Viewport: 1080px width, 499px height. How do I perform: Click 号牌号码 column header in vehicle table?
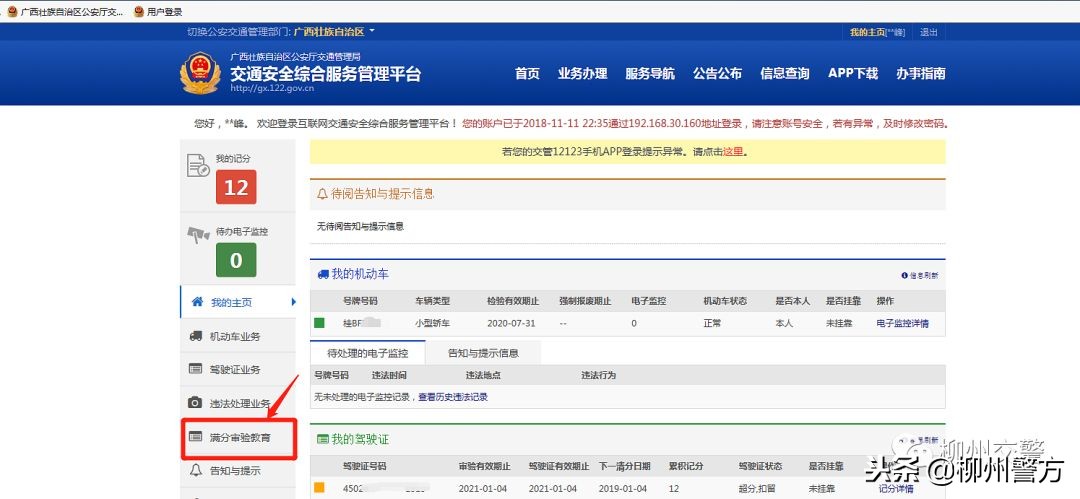[360, 301]
